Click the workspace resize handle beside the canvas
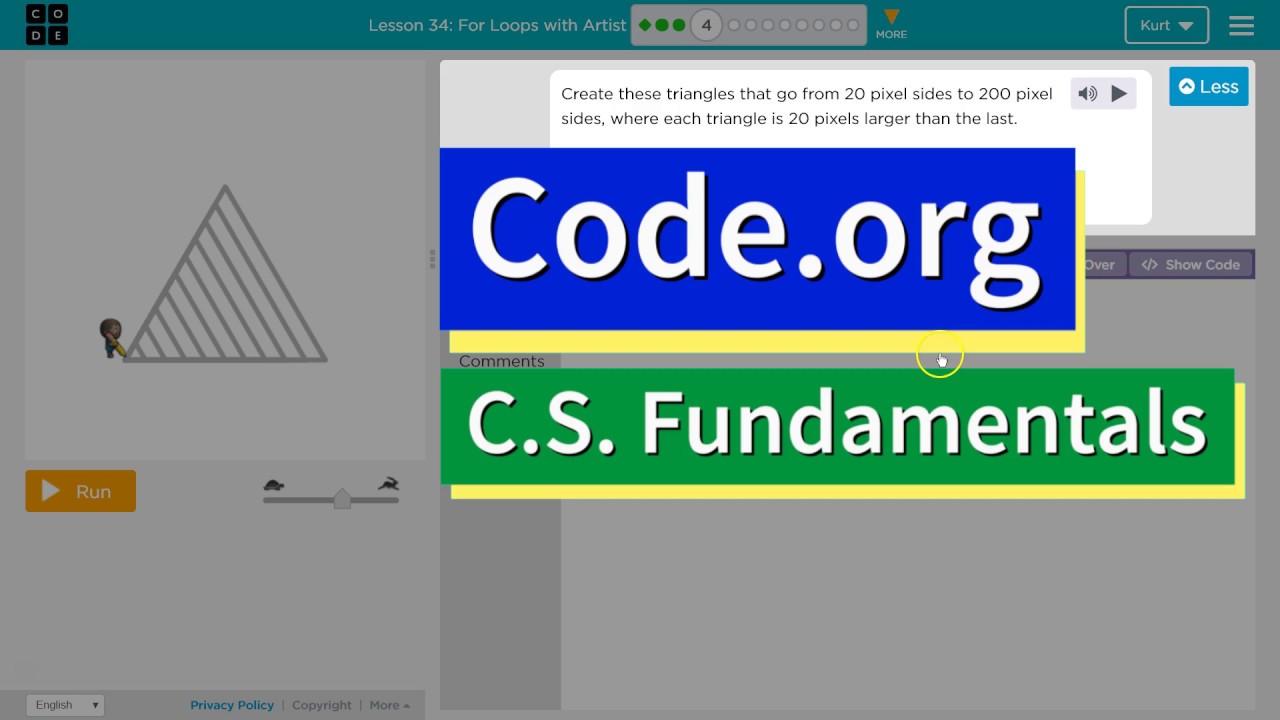Image resolution: width=1280 pixels, height=720 pixels. coord(432,259)
